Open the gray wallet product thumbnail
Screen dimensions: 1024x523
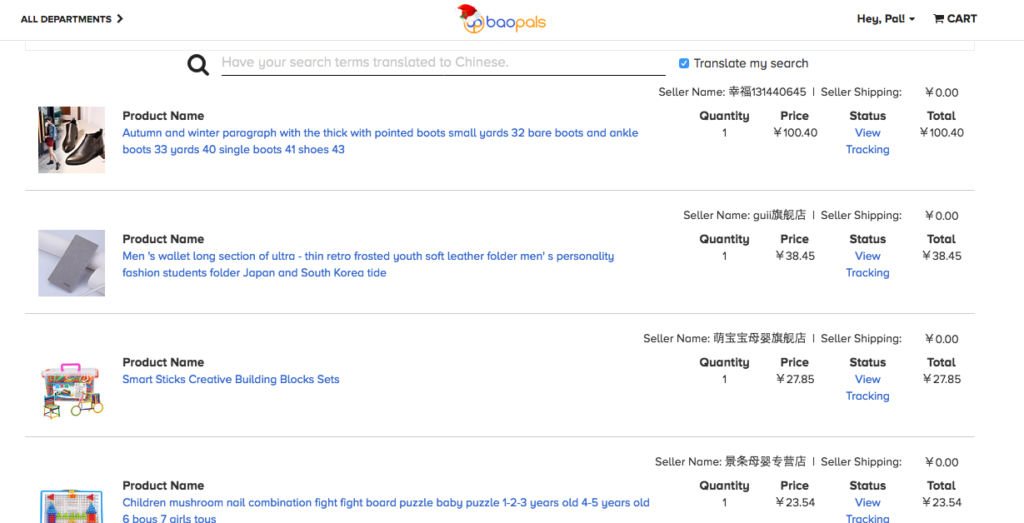pyautogui.click(x=71, y=263)
